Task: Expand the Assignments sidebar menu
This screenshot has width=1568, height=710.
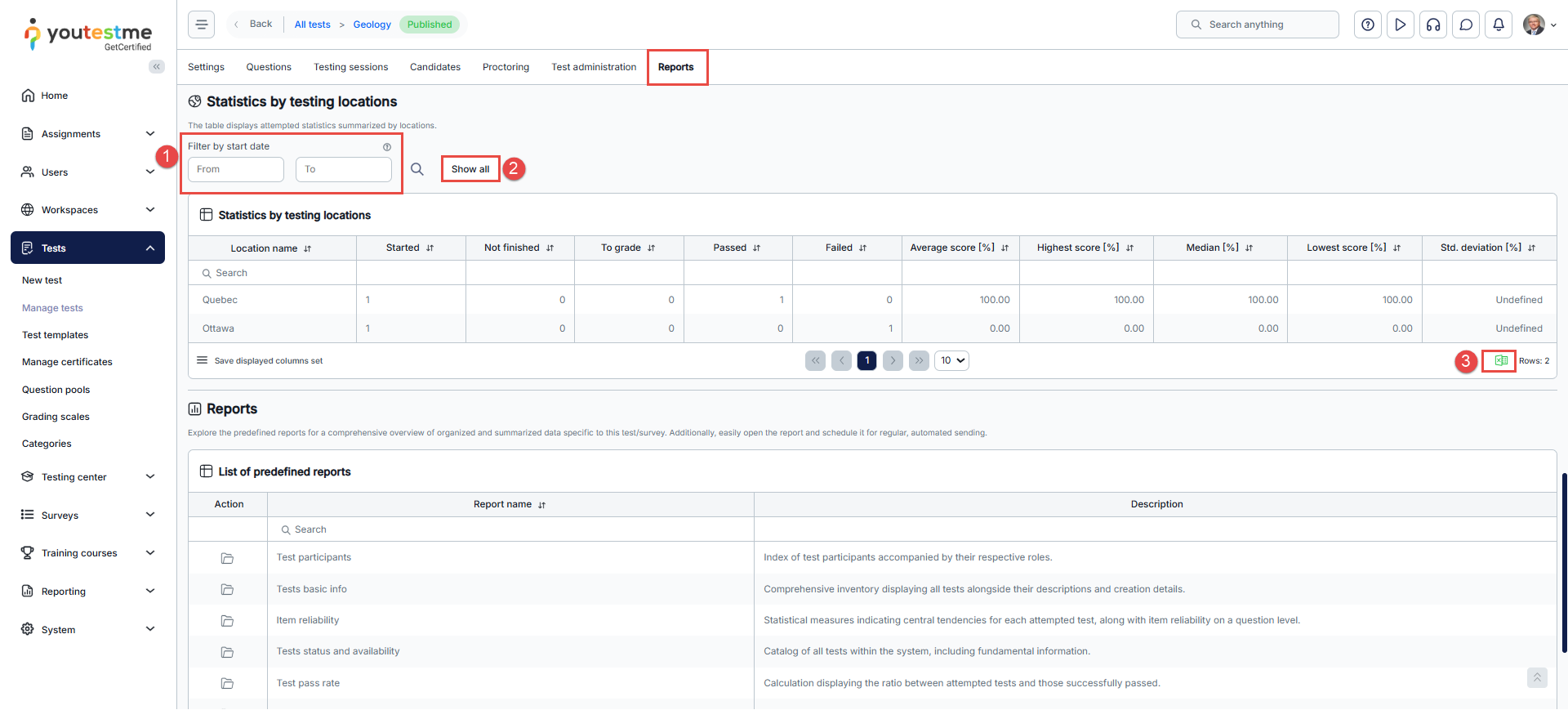Action: [x=149, y=134]
